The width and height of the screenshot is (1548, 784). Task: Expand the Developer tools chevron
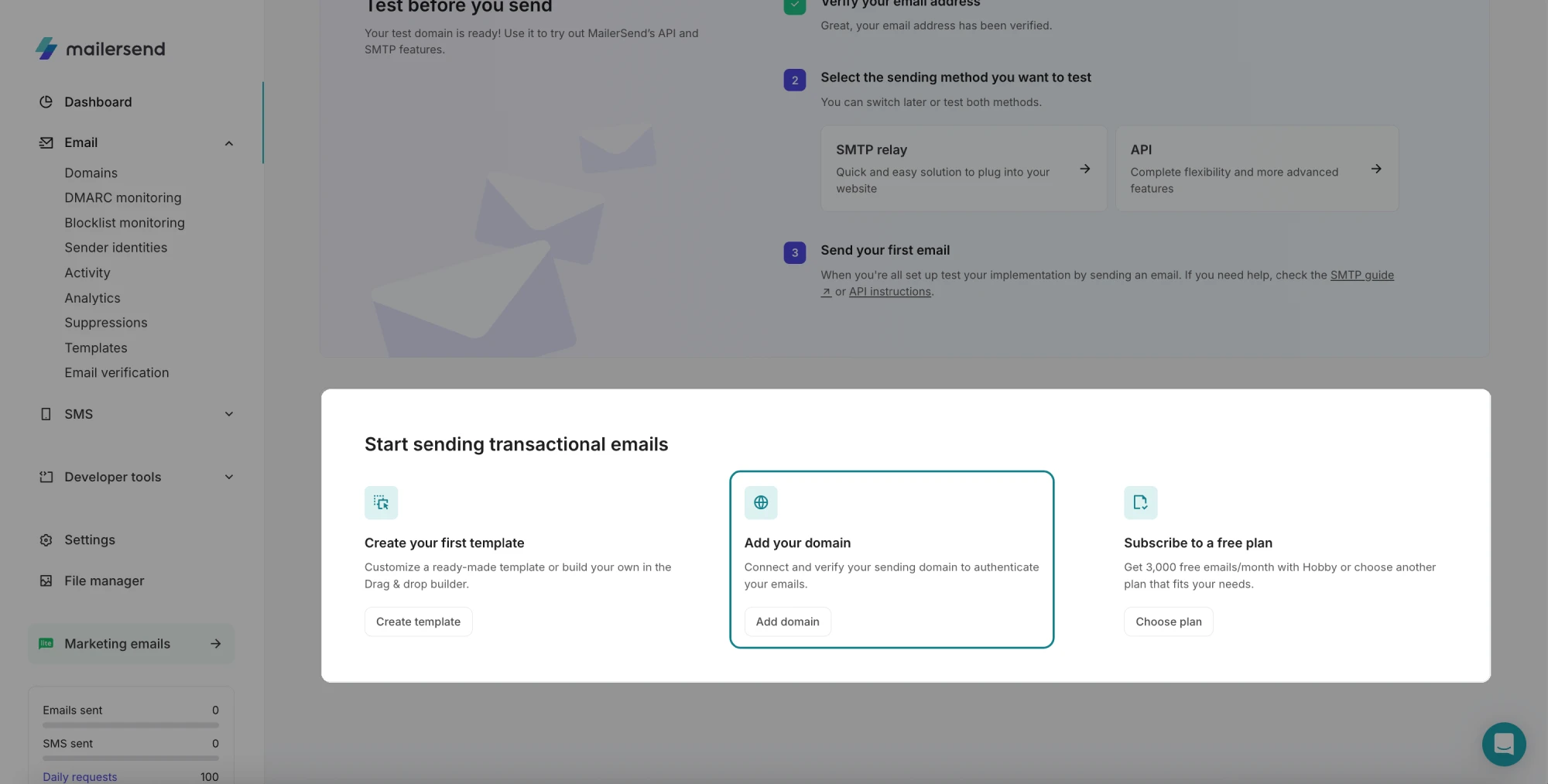[229, 477]
